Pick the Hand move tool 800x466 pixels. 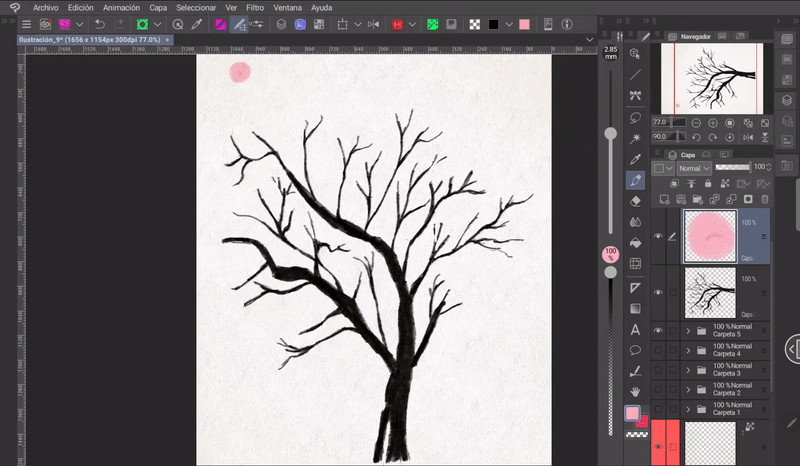[x=635, y=391]
